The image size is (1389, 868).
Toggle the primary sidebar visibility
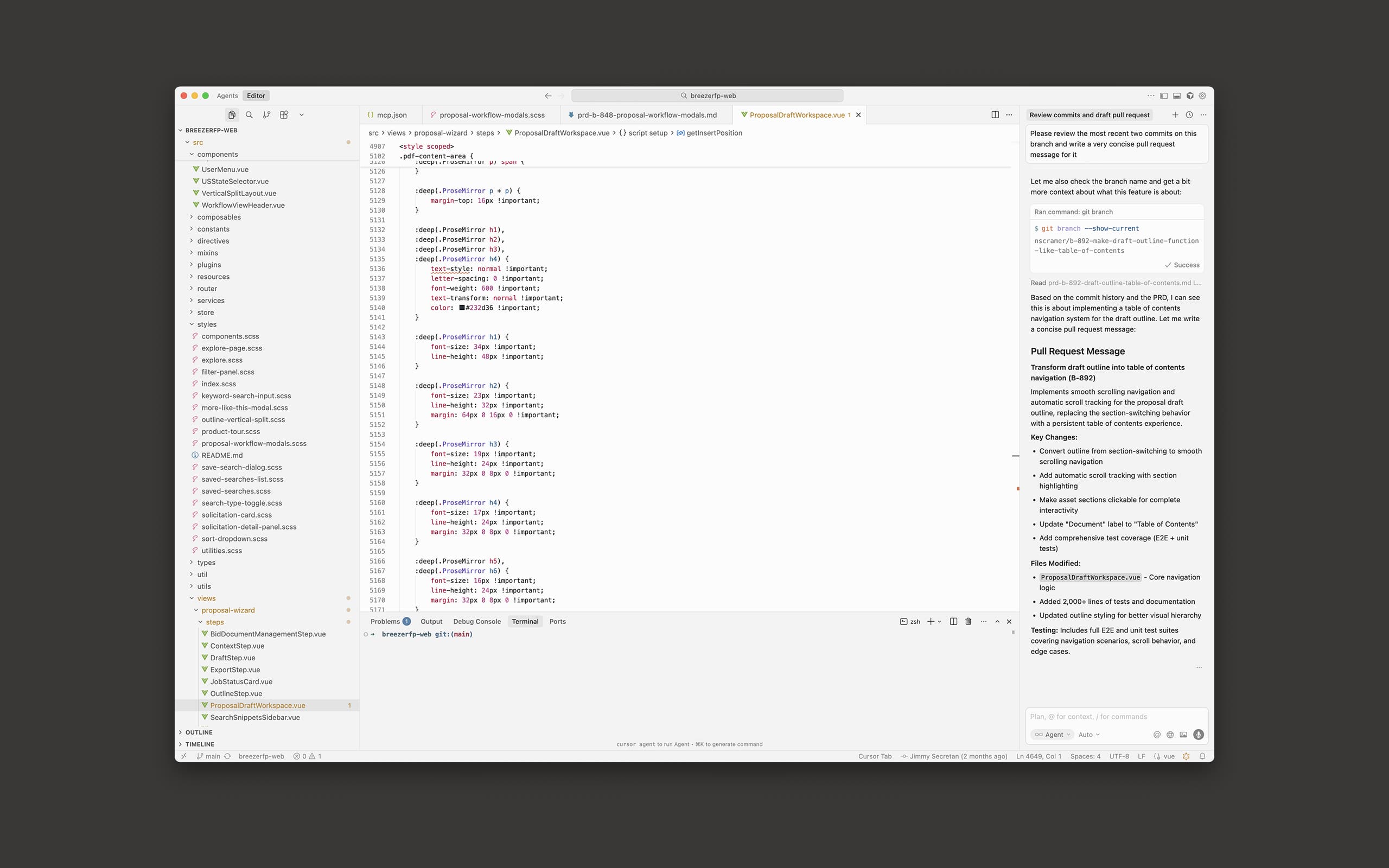tap(1163, 95)
